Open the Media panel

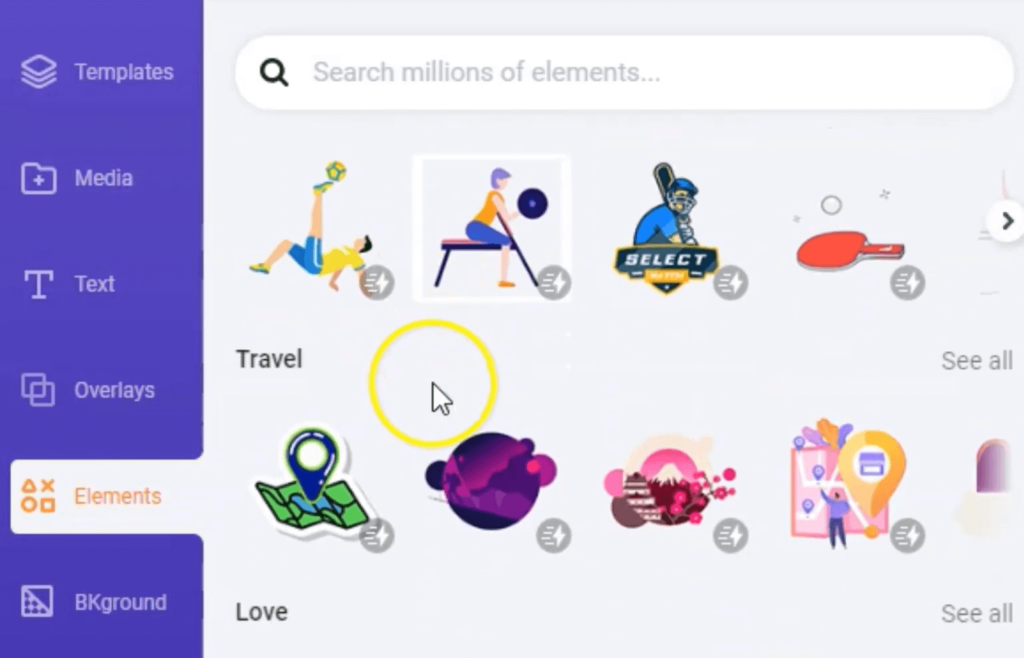click(77, 178)
